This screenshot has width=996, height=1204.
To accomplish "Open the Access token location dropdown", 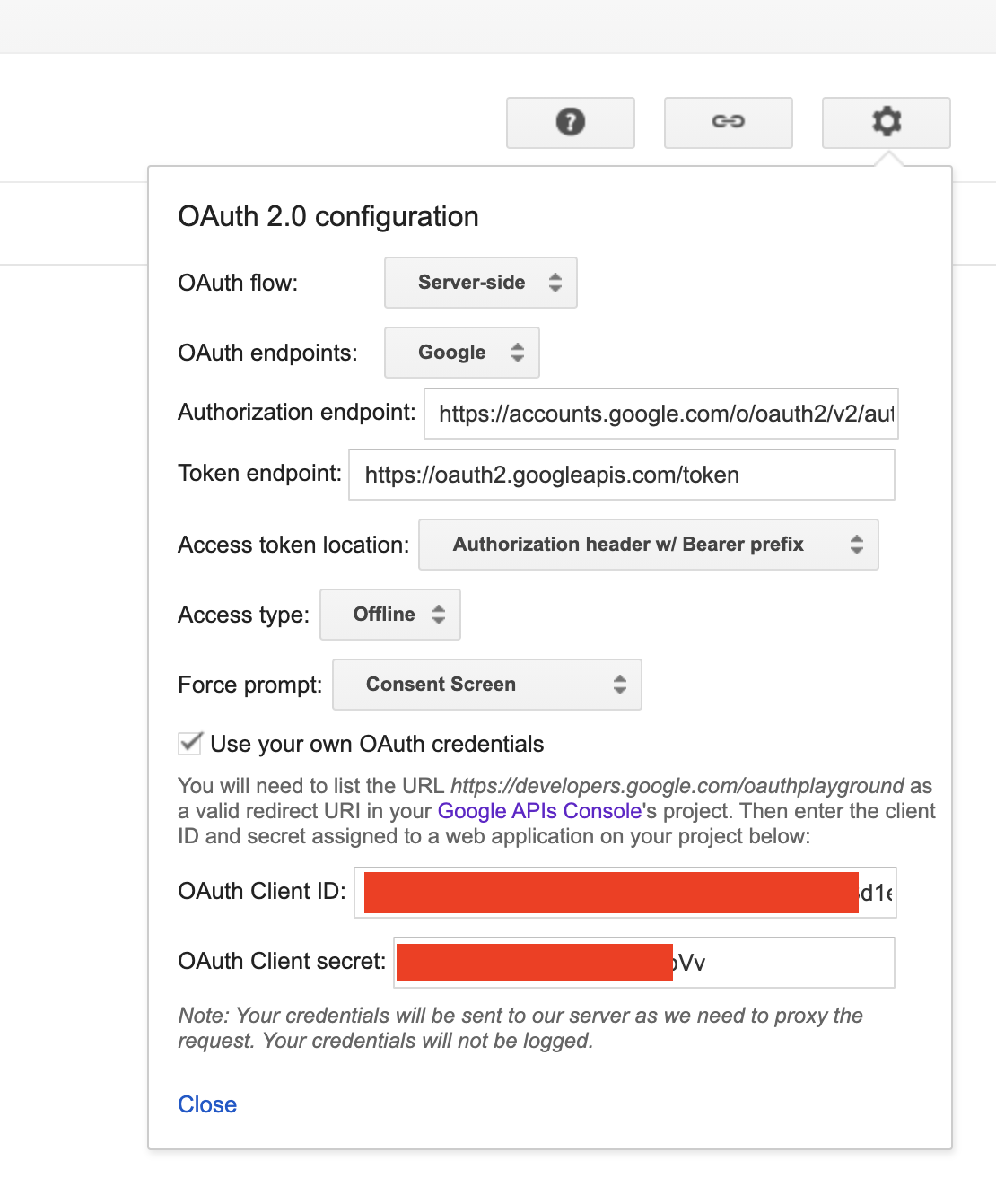I will click(648, 545).
